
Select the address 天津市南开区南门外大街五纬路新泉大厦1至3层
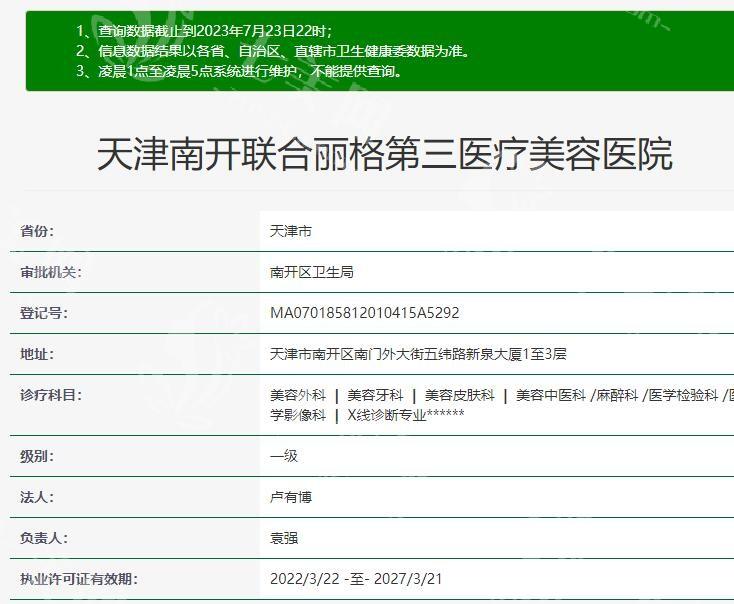click(418, 354)
